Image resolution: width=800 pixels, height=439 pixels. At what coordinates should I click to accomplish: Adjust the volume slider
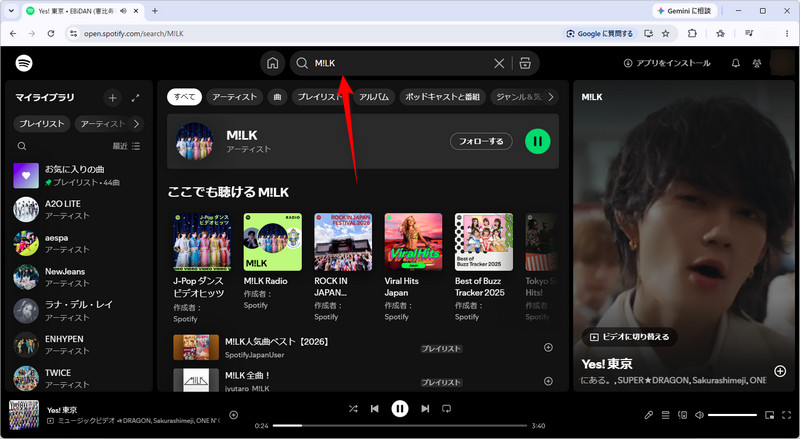pyautogui.click(x=733, y=415)
